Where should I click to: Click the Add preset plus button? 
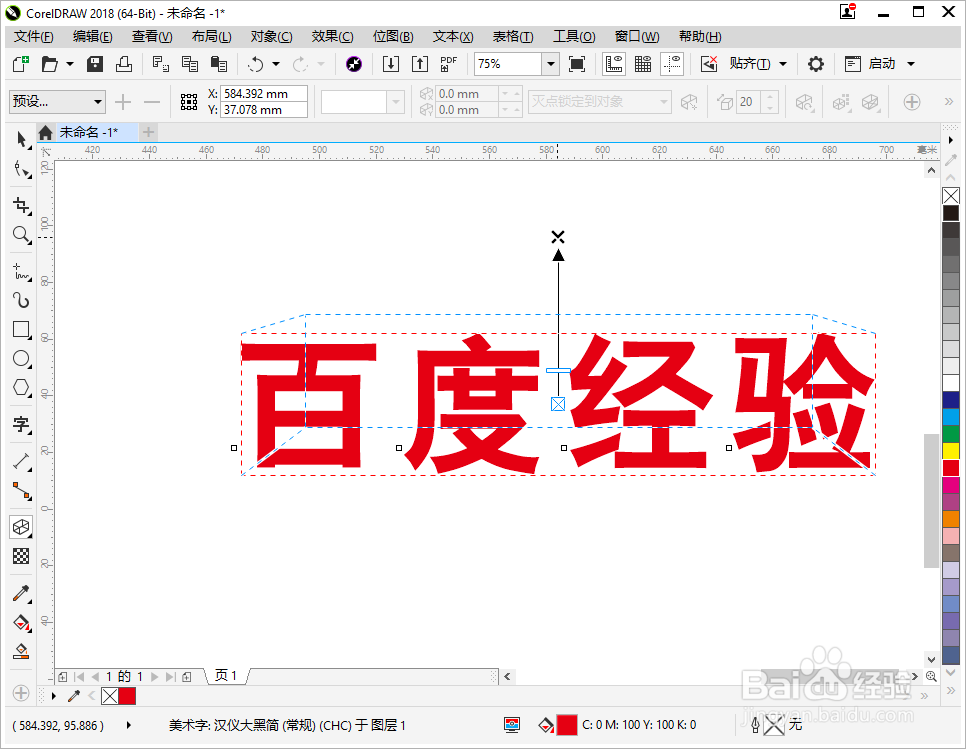123,102
